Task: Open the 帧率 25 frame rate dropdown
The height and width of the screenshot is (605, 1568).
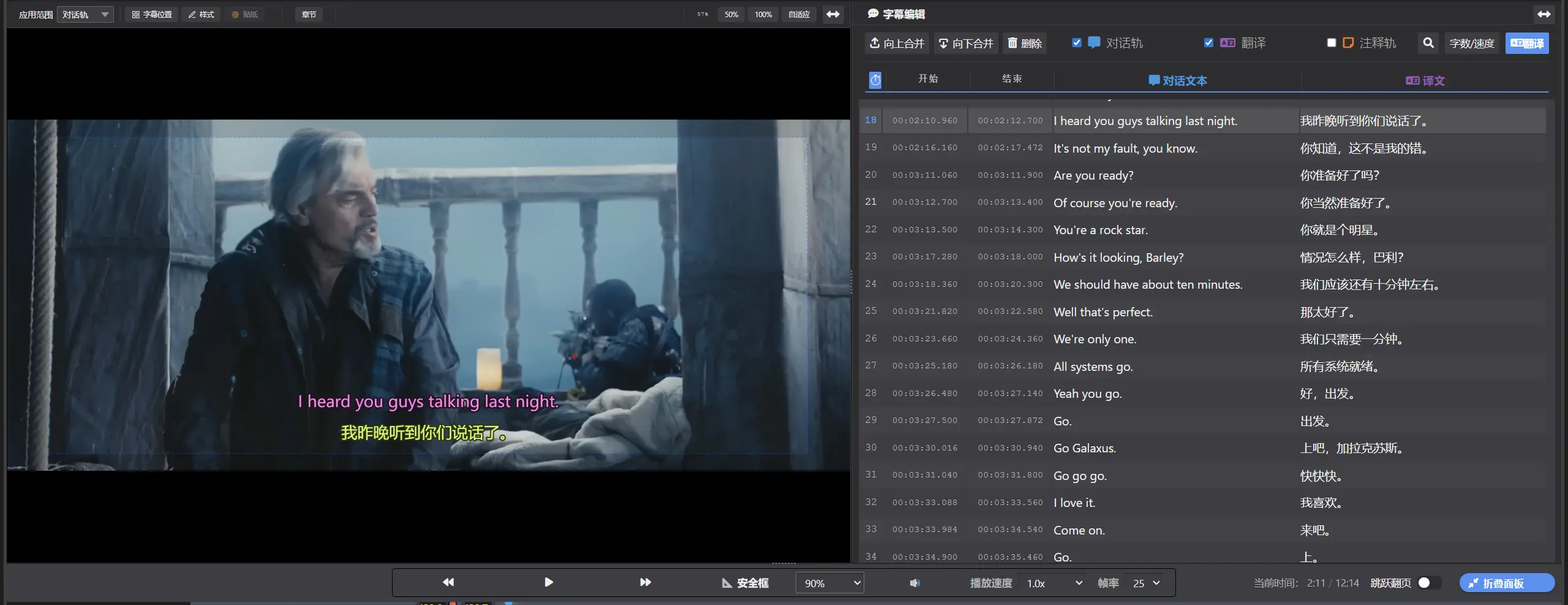Action: (x=1146, y=583)
